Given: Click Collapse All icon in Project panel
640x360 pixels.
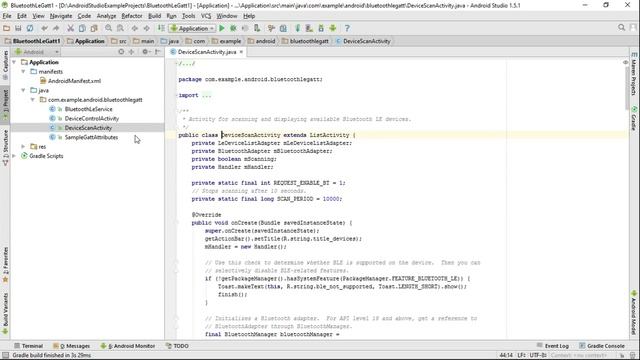Looking at the screenshot, I should point(131,52).
